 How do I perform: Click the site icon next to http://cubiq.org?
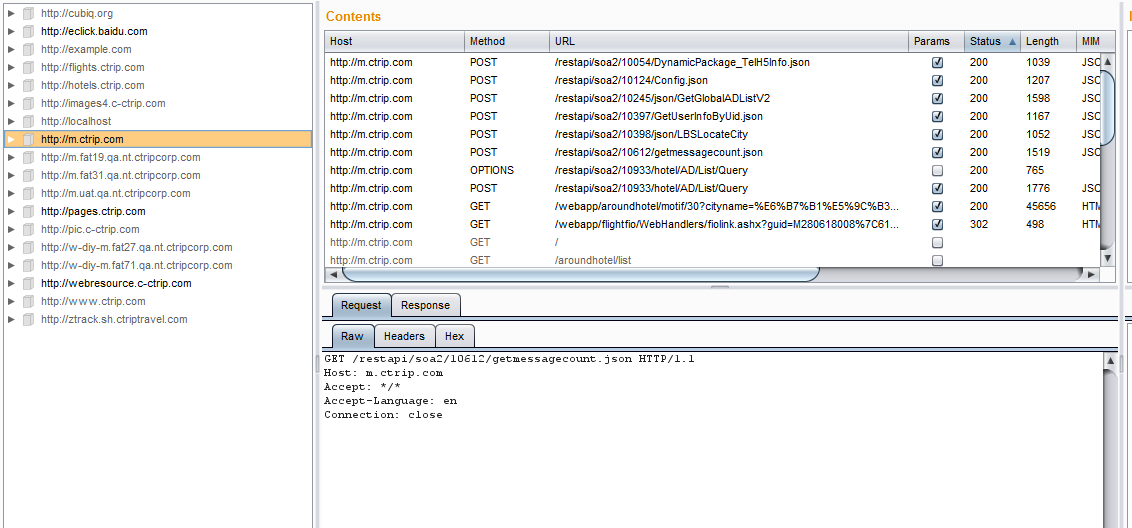(29, 14)
